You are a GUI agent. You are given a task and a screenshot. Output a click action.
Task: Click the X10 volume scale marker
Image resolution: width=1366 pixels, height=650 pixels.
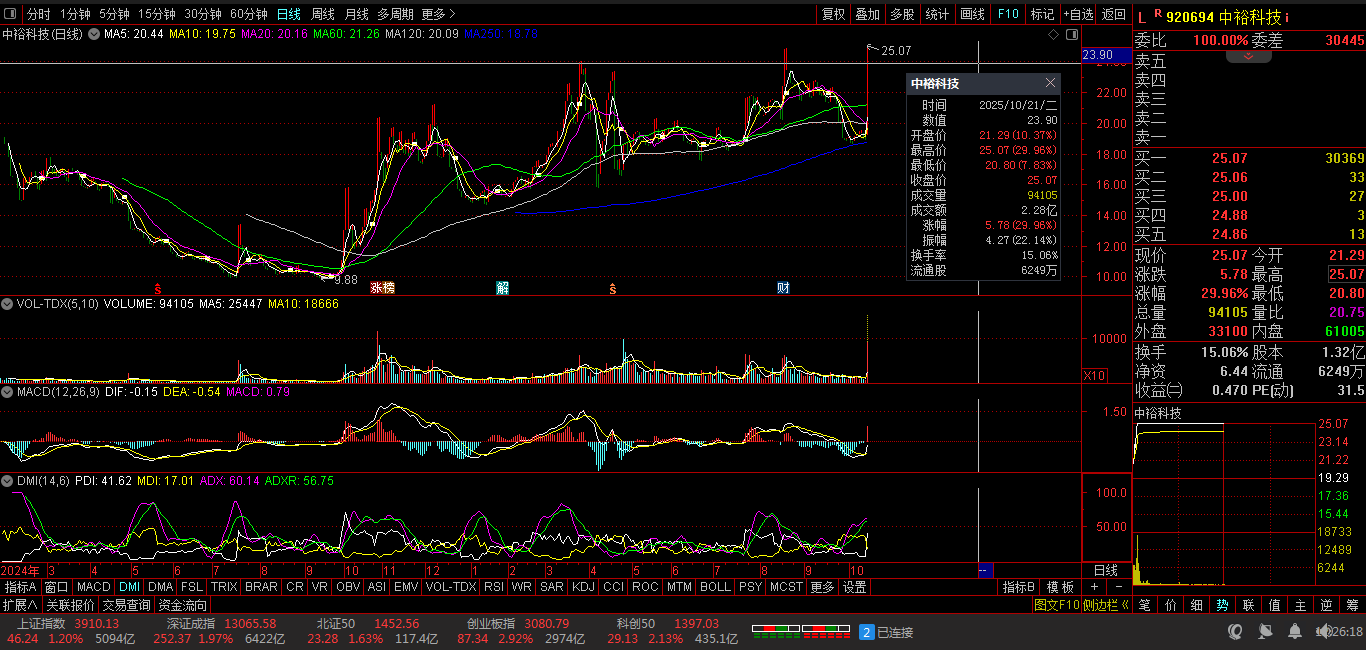point(1095,375)
